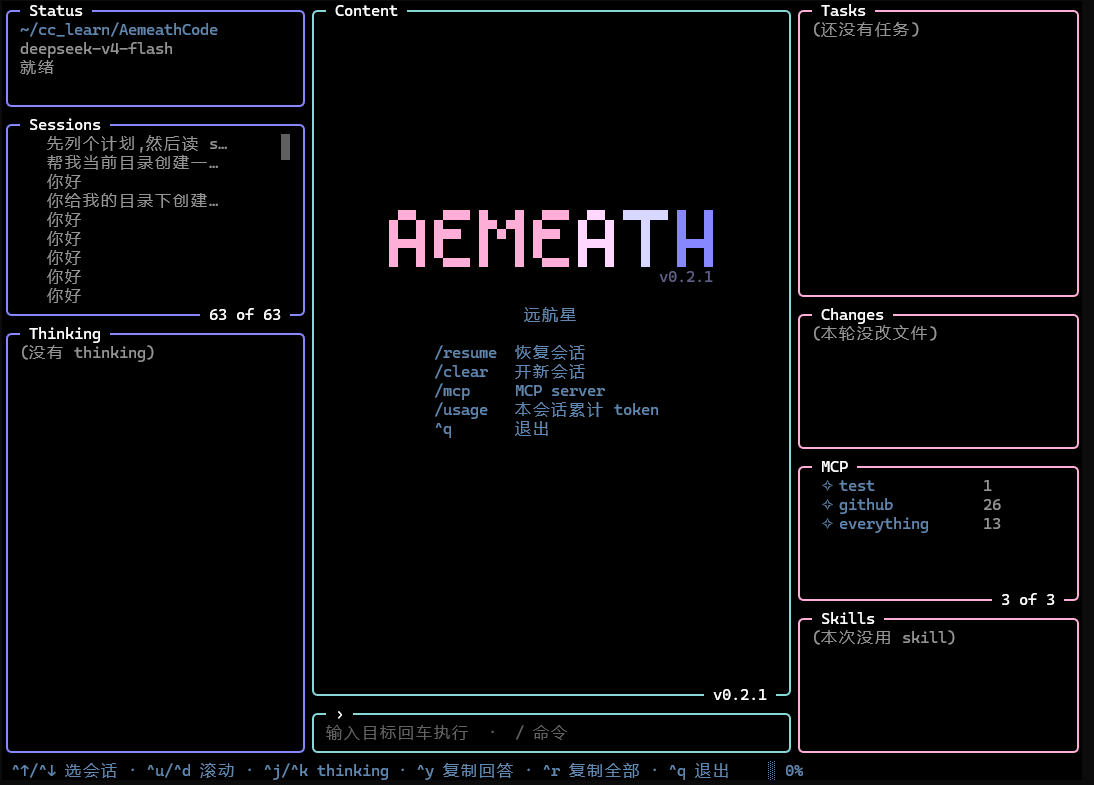Click the (本轮没改文件) placeholder
The height and width of the screenshot is (785, 1094).
click(875, 334)
